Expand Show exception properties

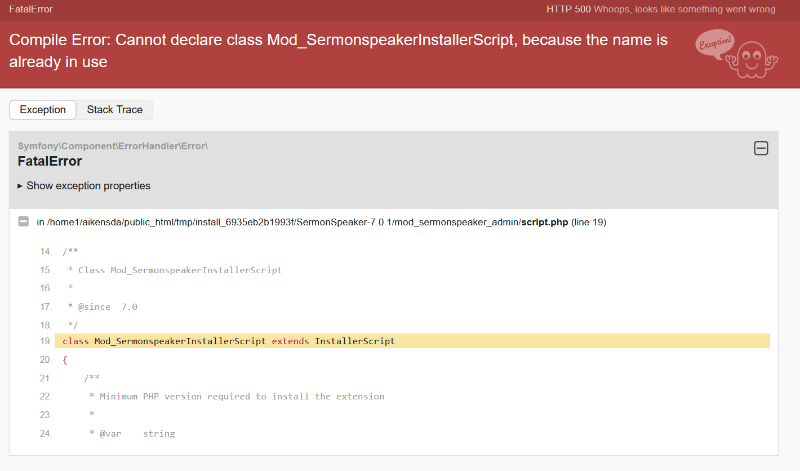(84, 186)
